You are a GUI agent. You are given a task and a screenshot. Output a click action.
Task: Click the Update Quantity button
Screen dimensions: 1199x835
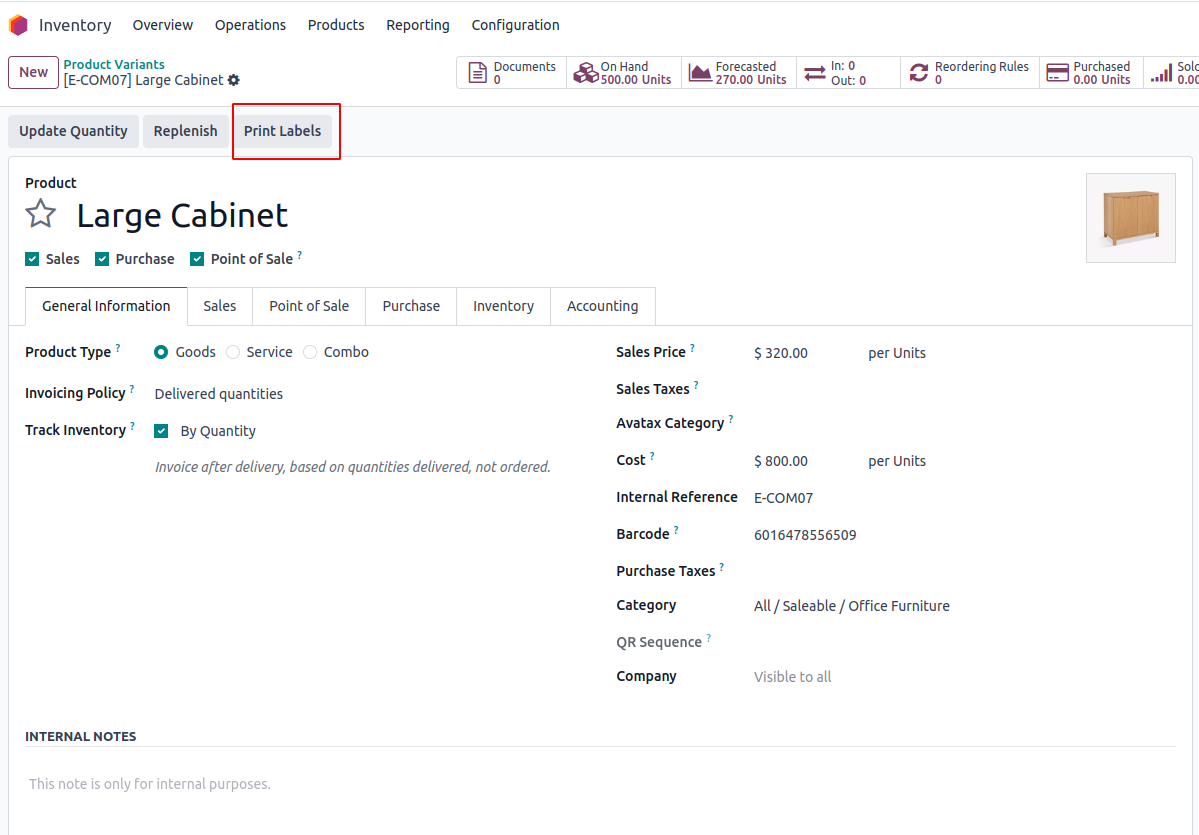tap(73, 131)
